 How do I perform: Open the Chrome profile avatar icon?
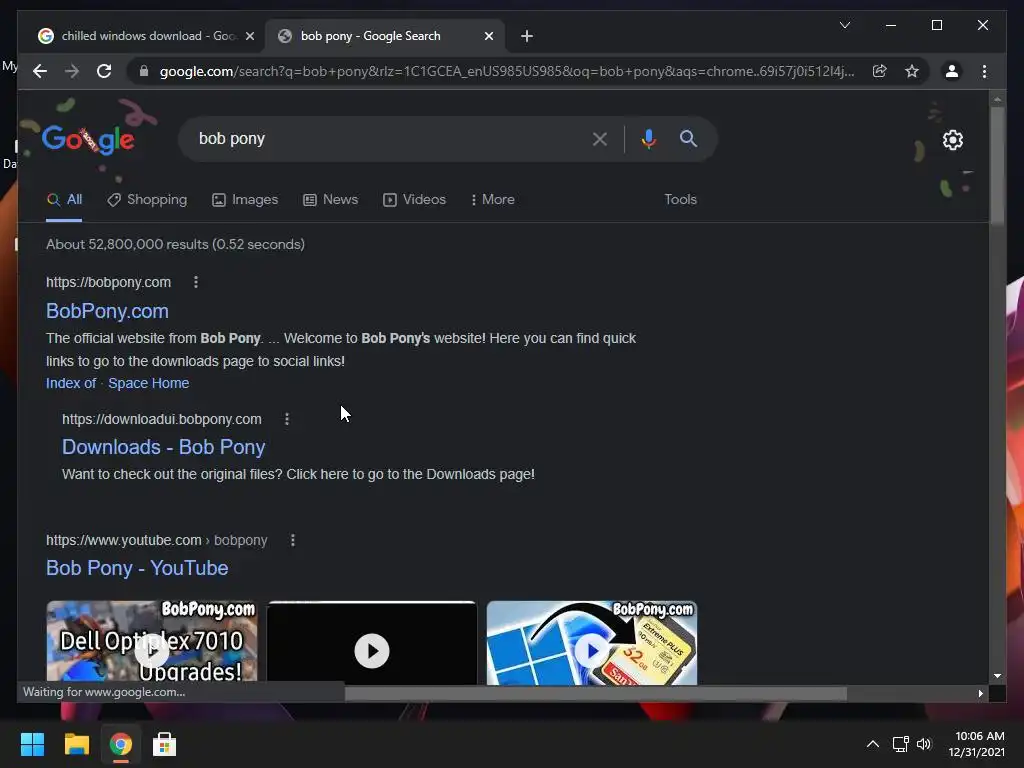(952, 71)
